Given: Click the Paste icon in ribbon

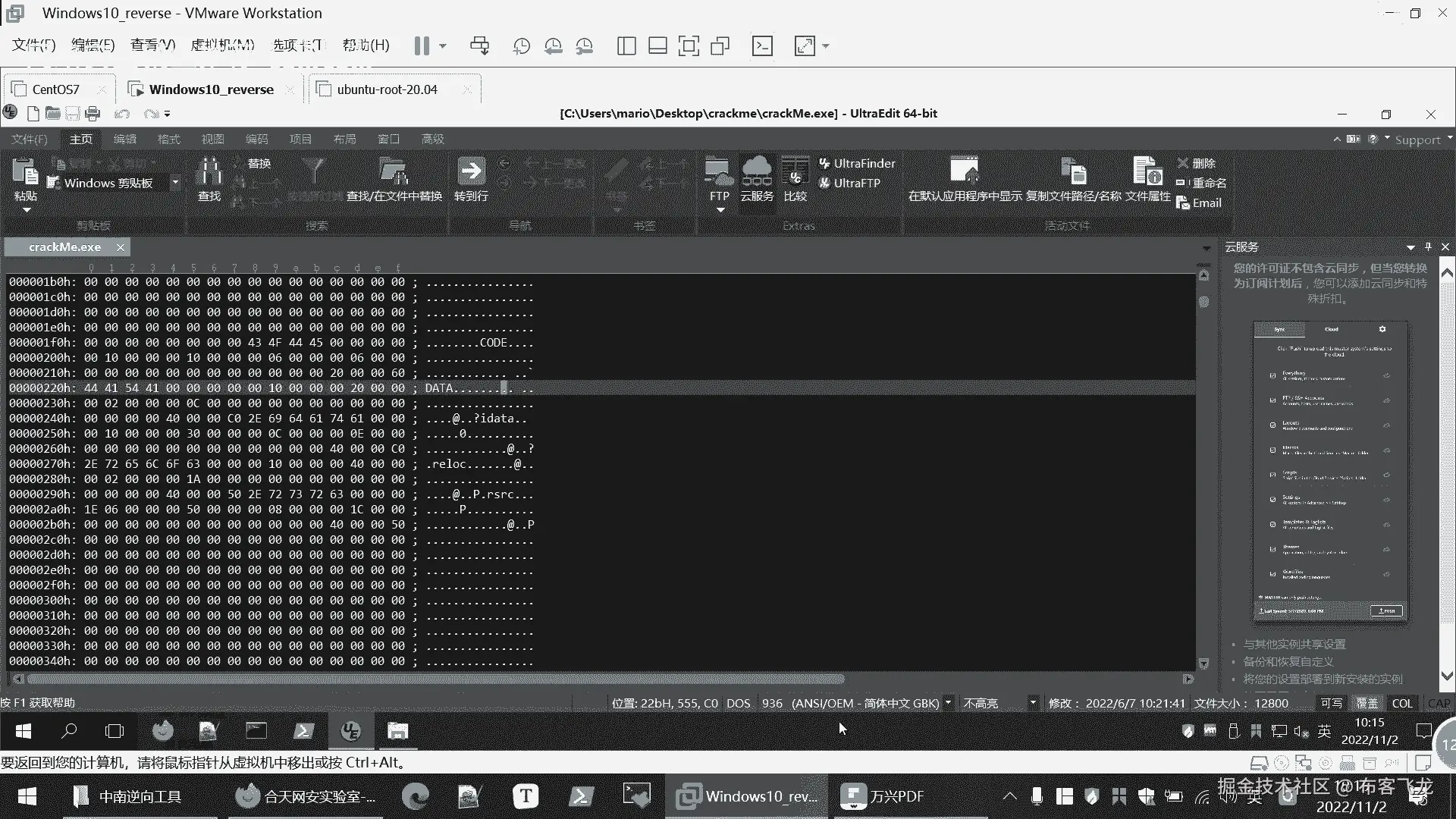Looking at the screenshot, I should [25, 173].
